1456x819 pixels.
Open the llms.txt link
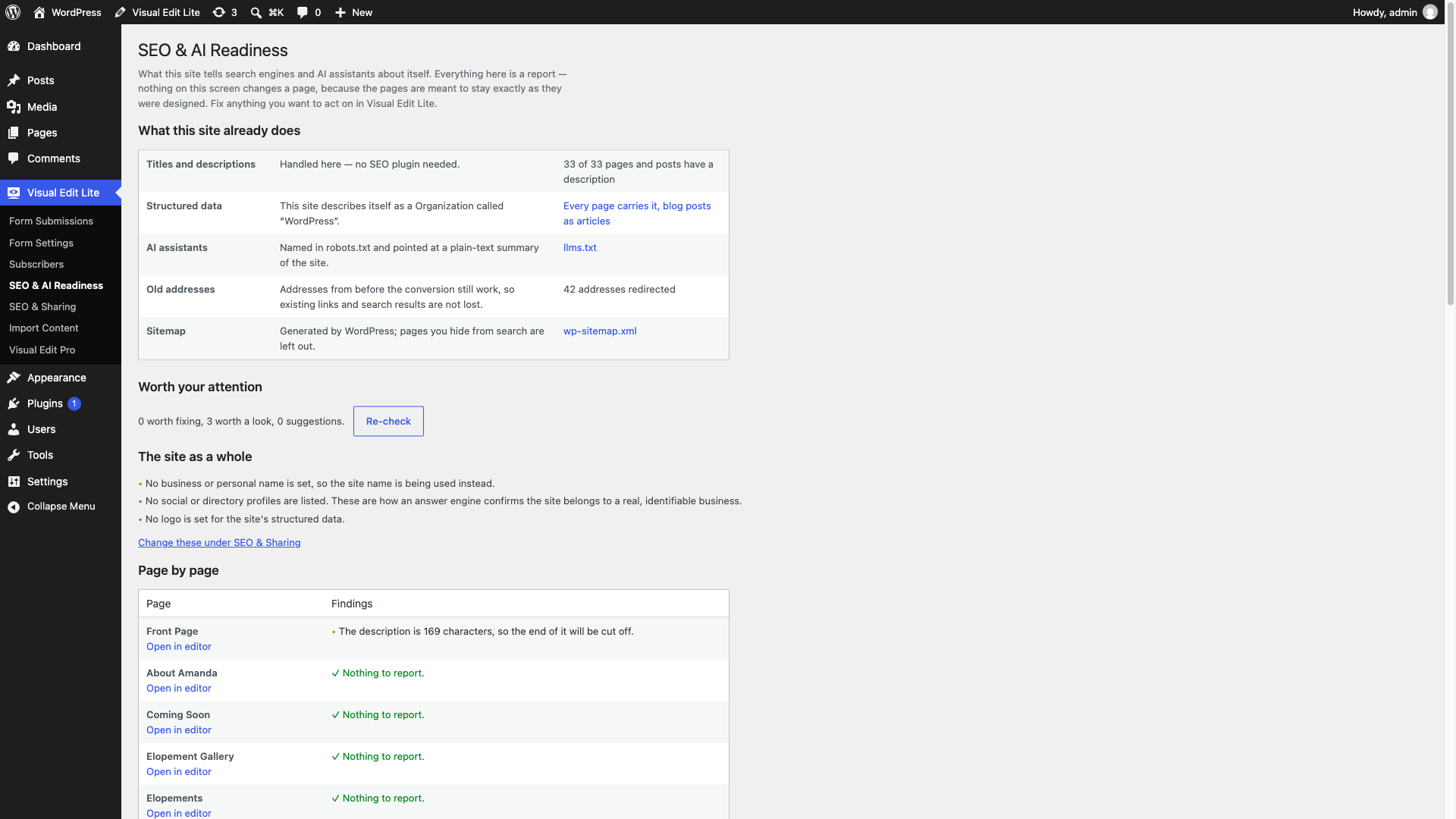click(579, 247)
